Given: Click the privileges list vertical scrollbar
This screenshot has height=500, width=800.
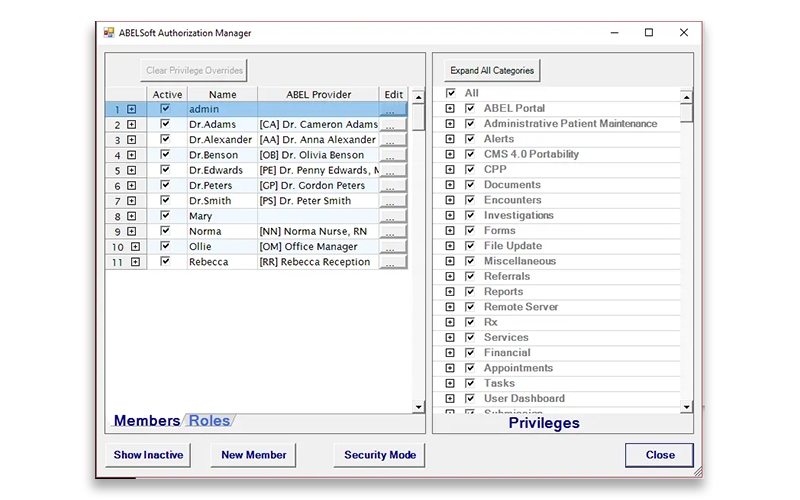Looking at the screenshot, I should (686, 250).
